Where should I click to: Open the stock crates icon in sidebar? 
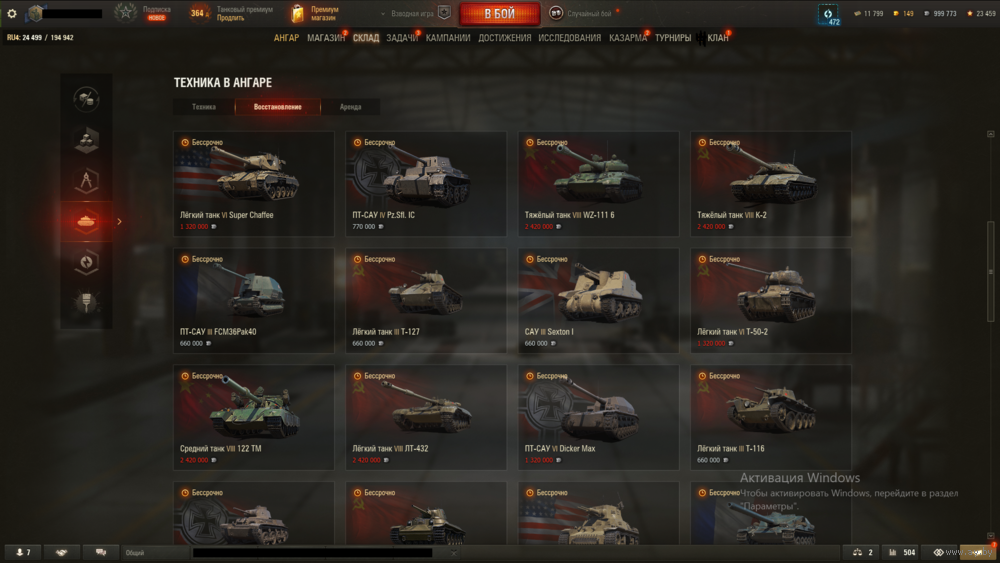click(86, 140)
